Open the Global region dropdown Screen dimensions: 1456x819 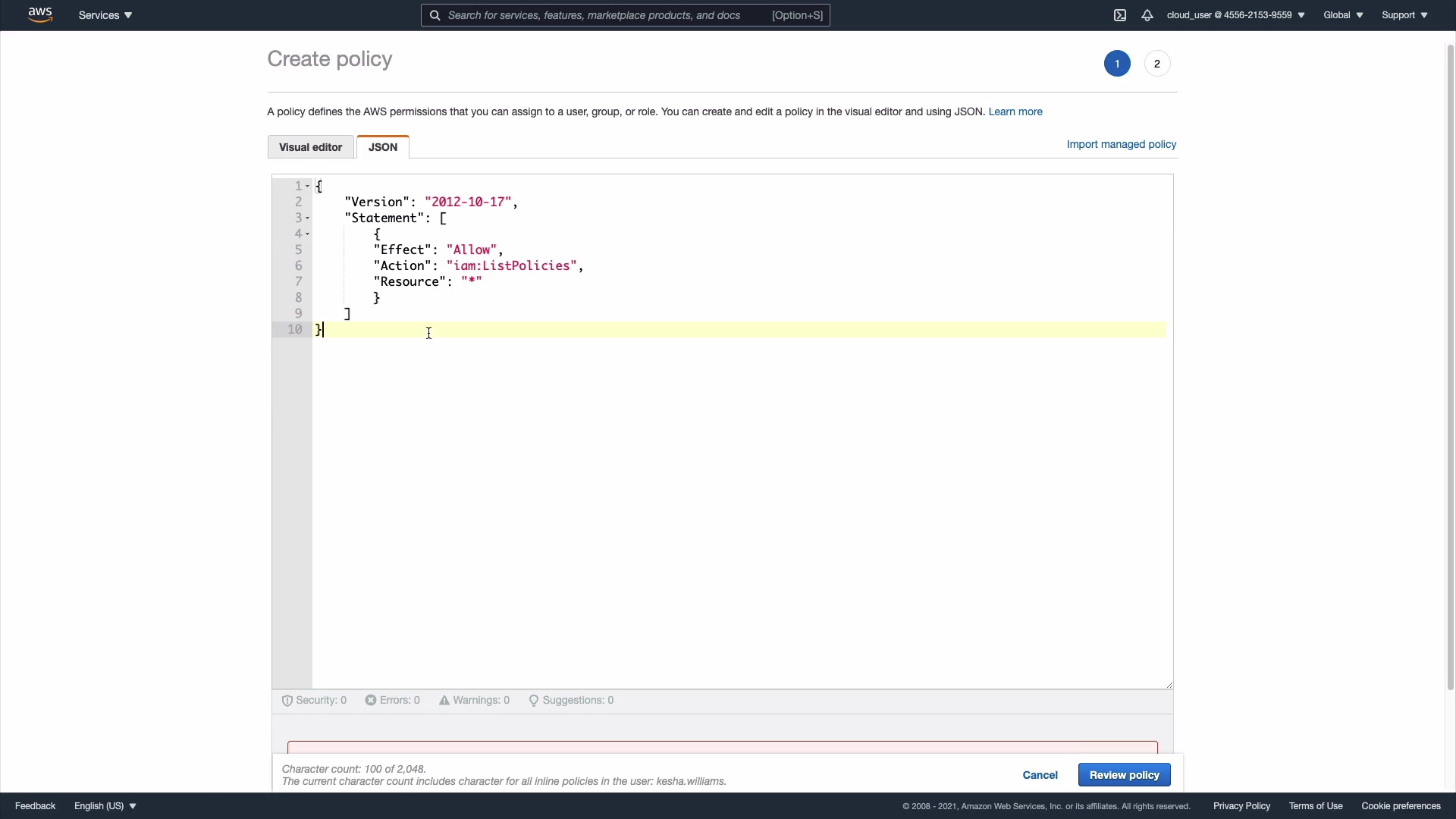(x=1343, y=15)
